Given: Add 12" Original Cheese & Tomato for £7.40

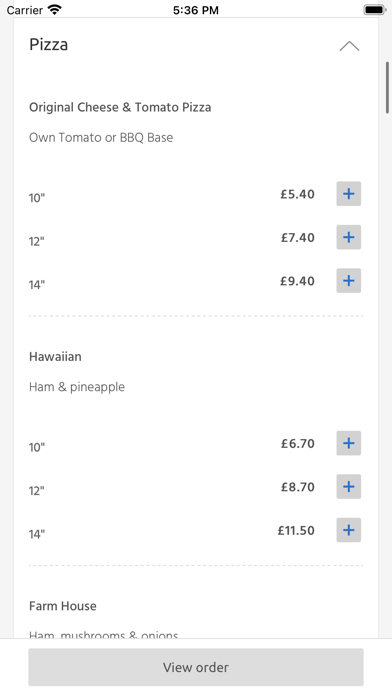Looking at the screenshot, I should pyautogui.click(x=348, y=237).
